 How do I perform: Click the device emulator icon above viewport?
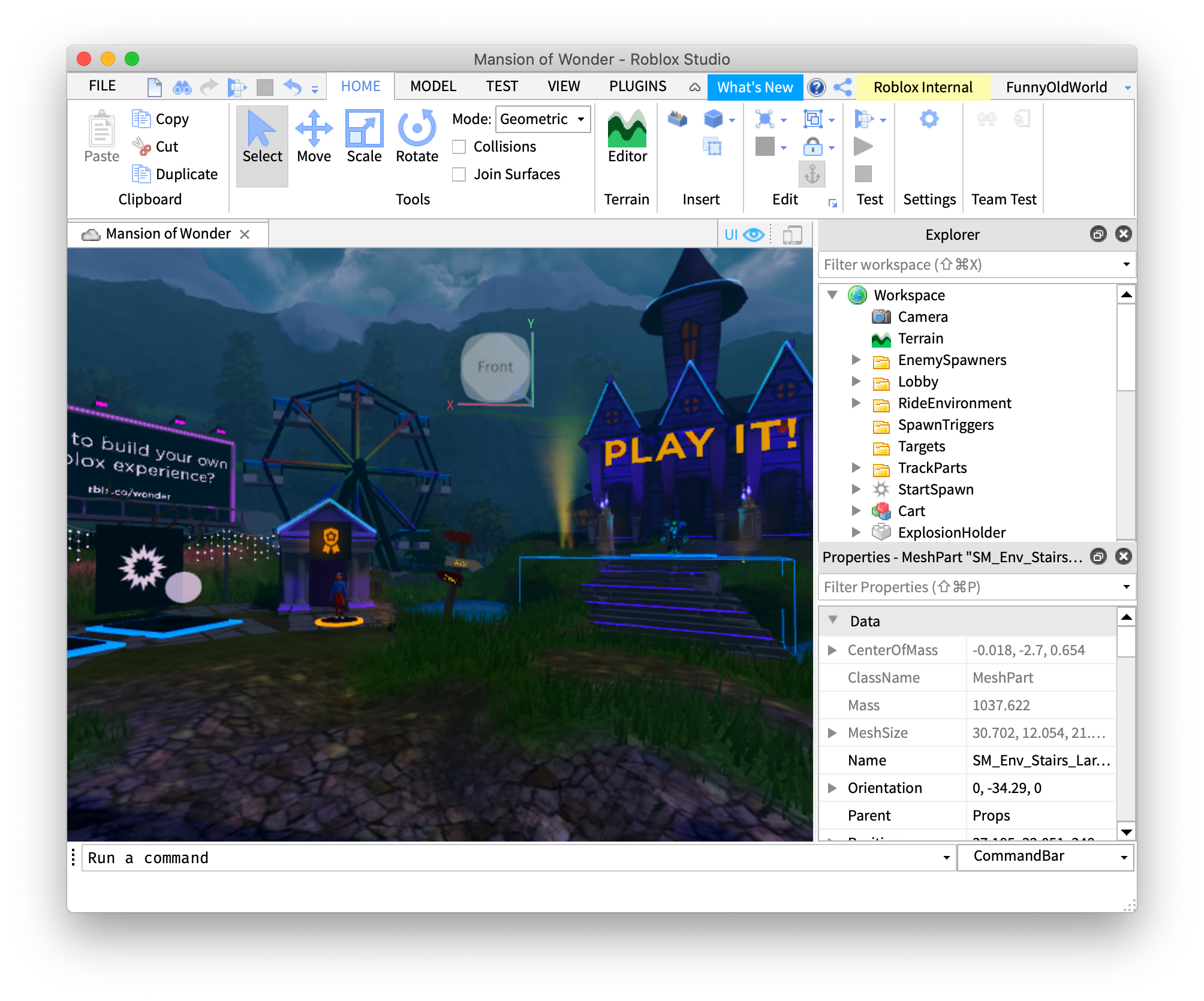[x=792, y=235]
